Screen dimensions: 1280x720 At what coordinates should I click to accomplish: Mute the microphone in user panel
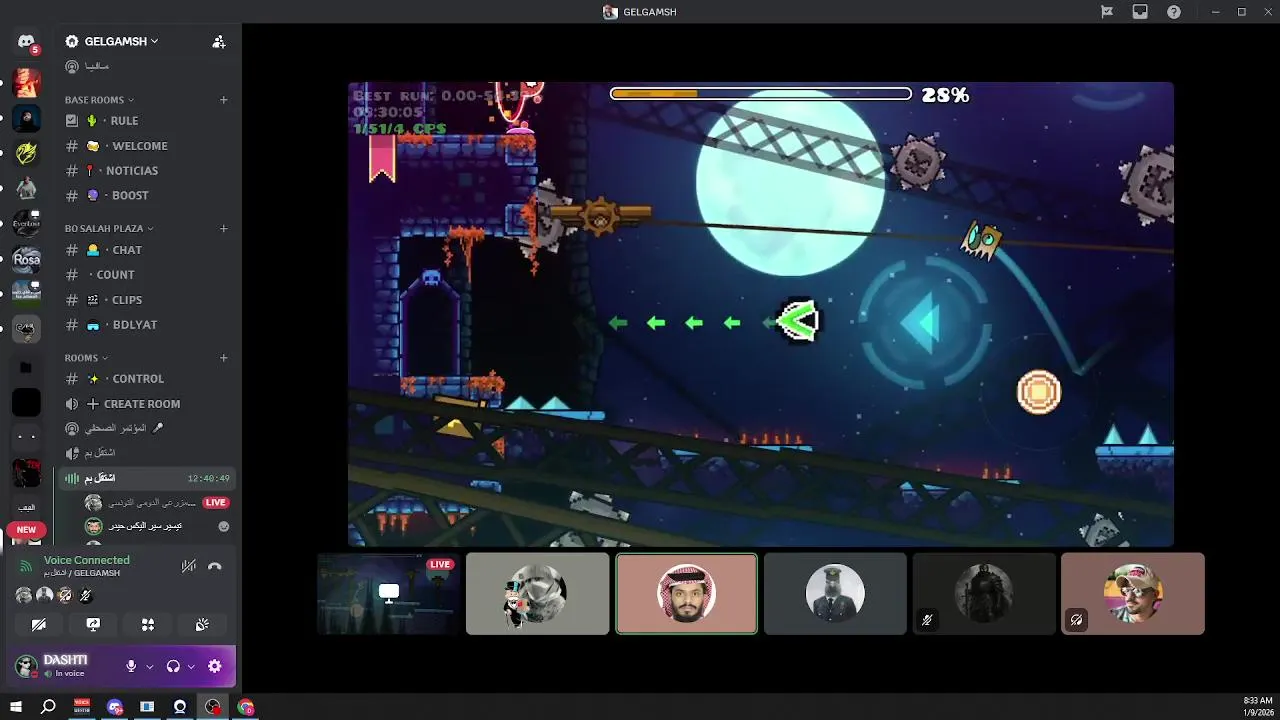click(x=131, y=666)
